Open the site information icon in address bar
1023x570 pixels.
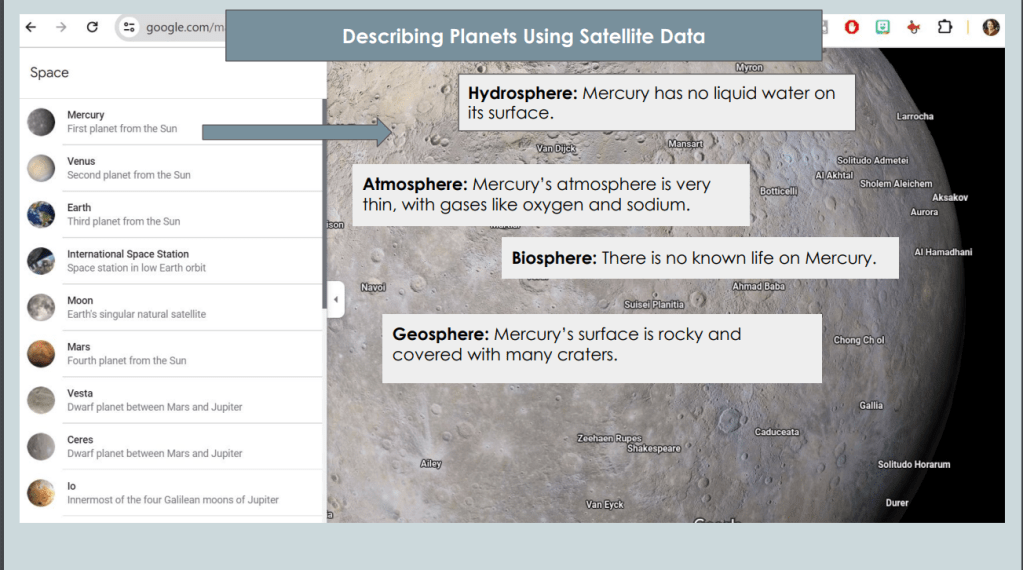click(x=128, y=27)
